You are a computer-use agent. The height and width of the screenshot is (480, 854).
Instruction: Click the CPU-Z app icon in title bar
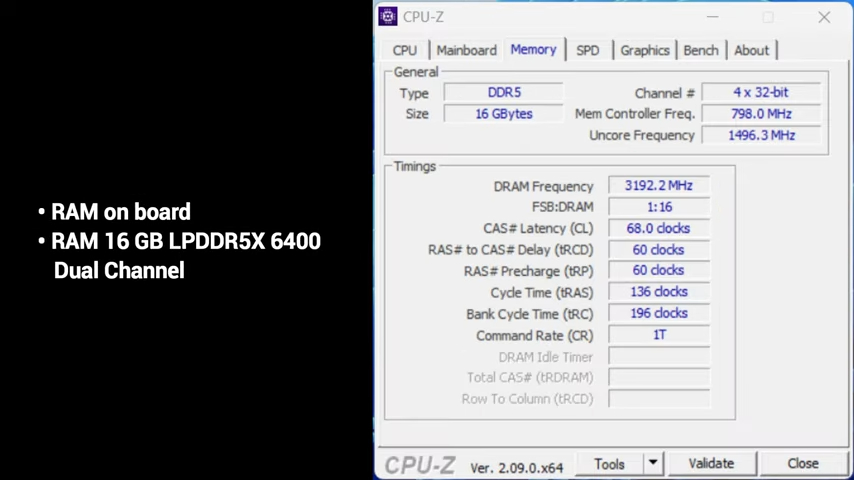click(x=388, y=17)
